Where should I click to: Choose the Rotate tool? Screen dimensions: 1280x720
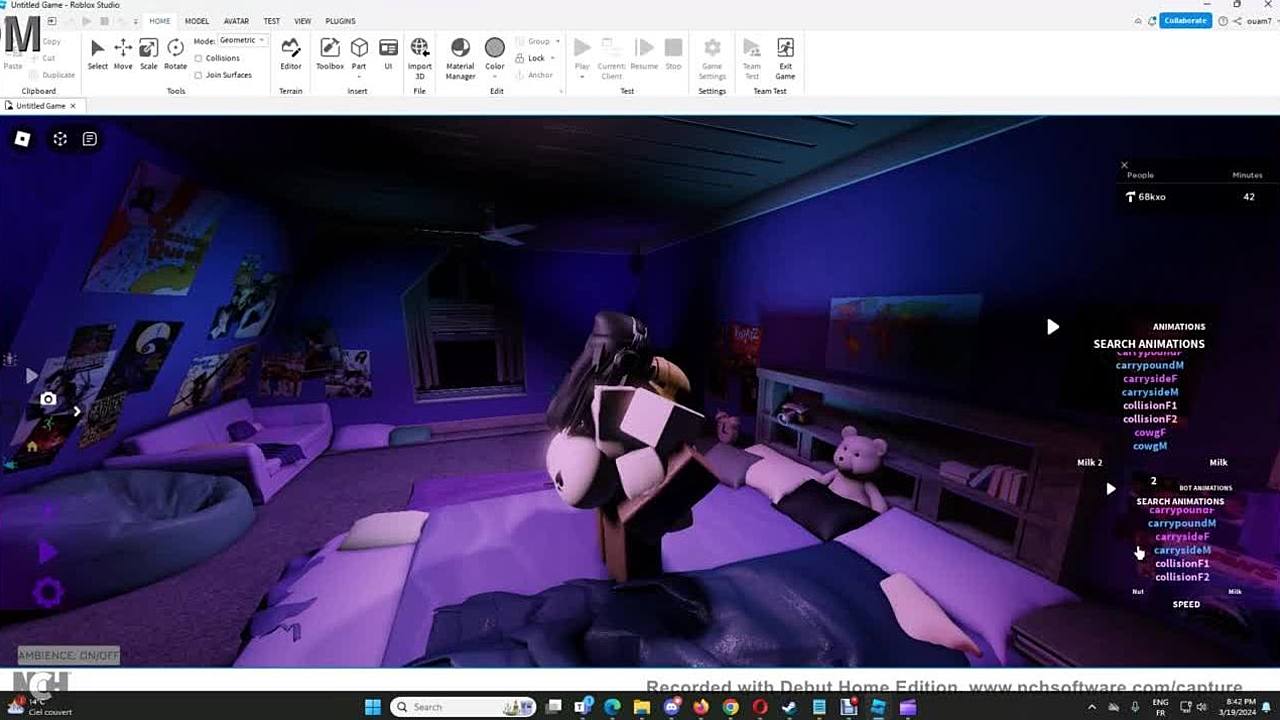(175, 54)
